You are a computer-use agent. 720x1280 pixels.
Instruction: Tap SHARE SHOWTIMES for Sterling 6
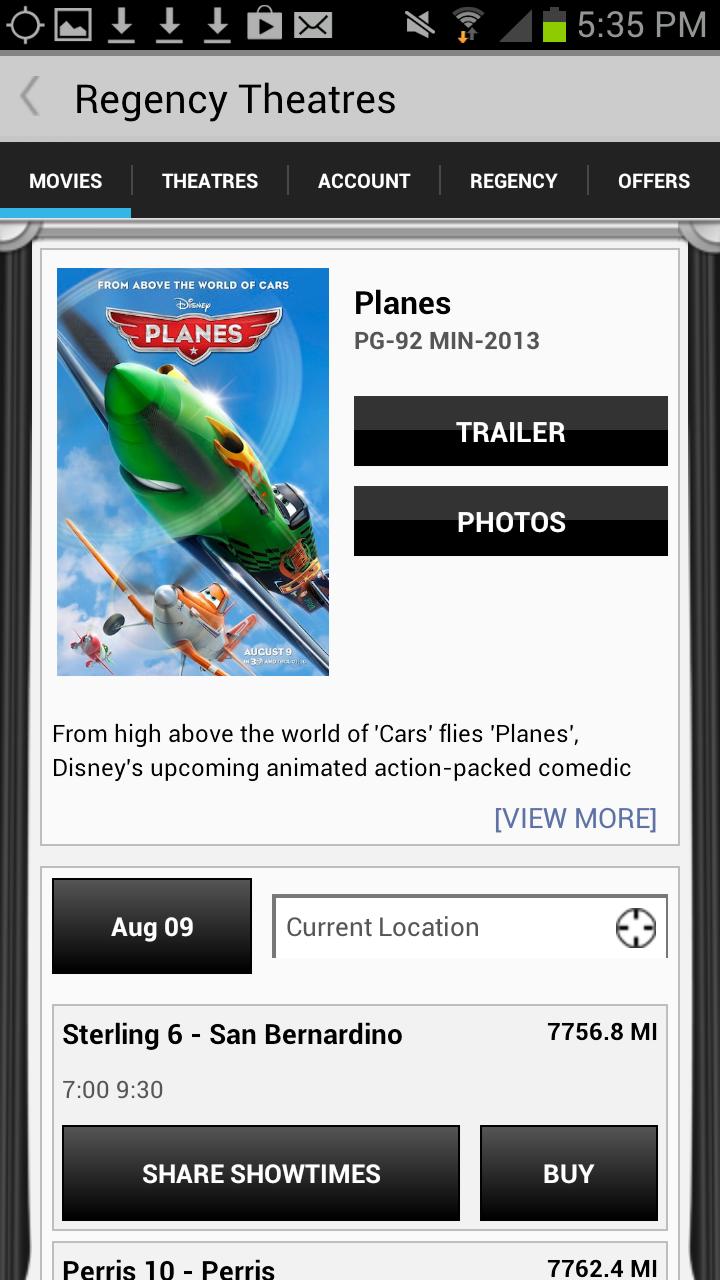pyautogui.click(x=261, y=1173)
